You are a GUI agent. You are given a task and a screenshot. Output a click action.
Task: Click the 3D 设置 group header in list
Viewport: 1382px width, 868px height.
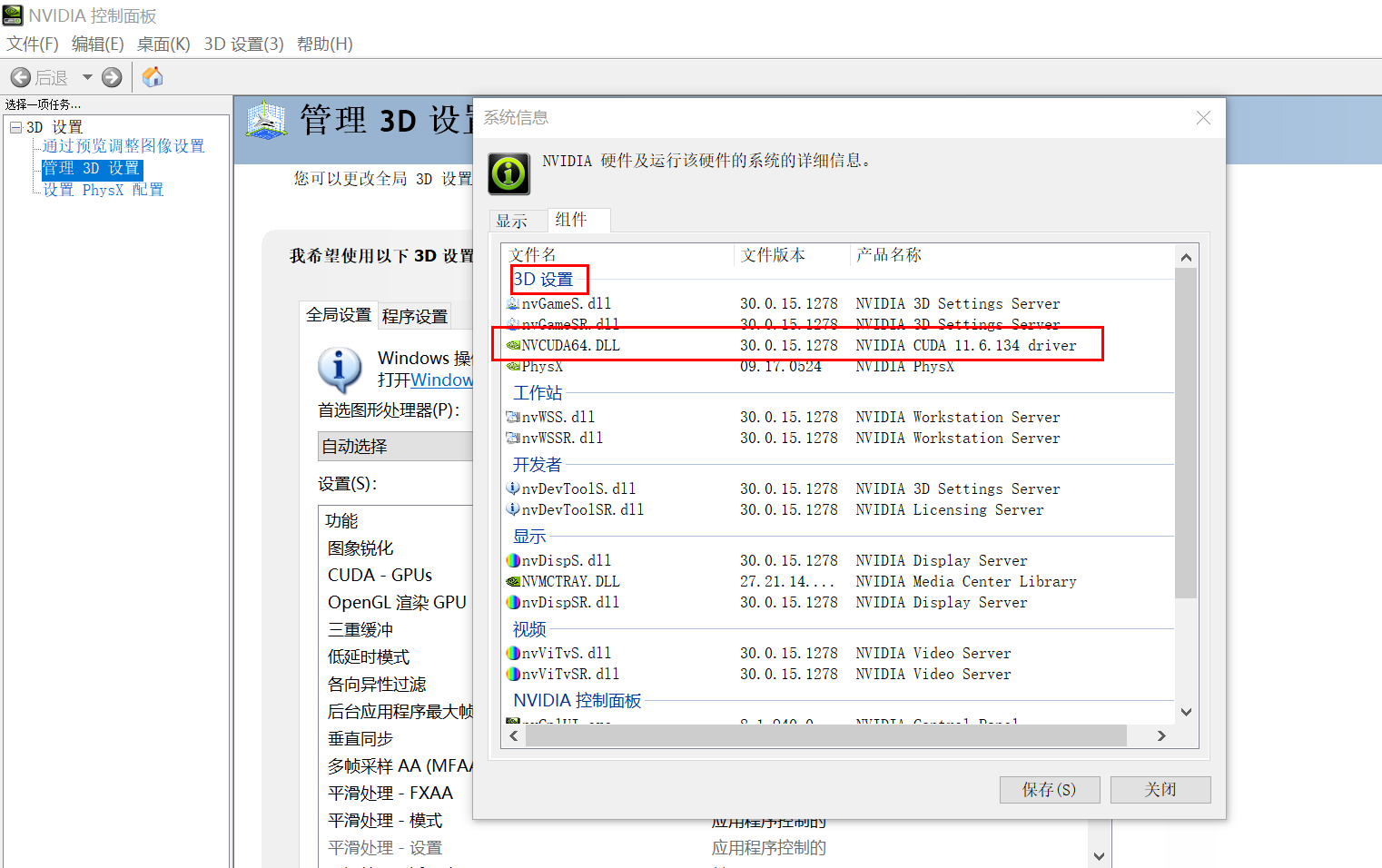[x=543, y=279]
